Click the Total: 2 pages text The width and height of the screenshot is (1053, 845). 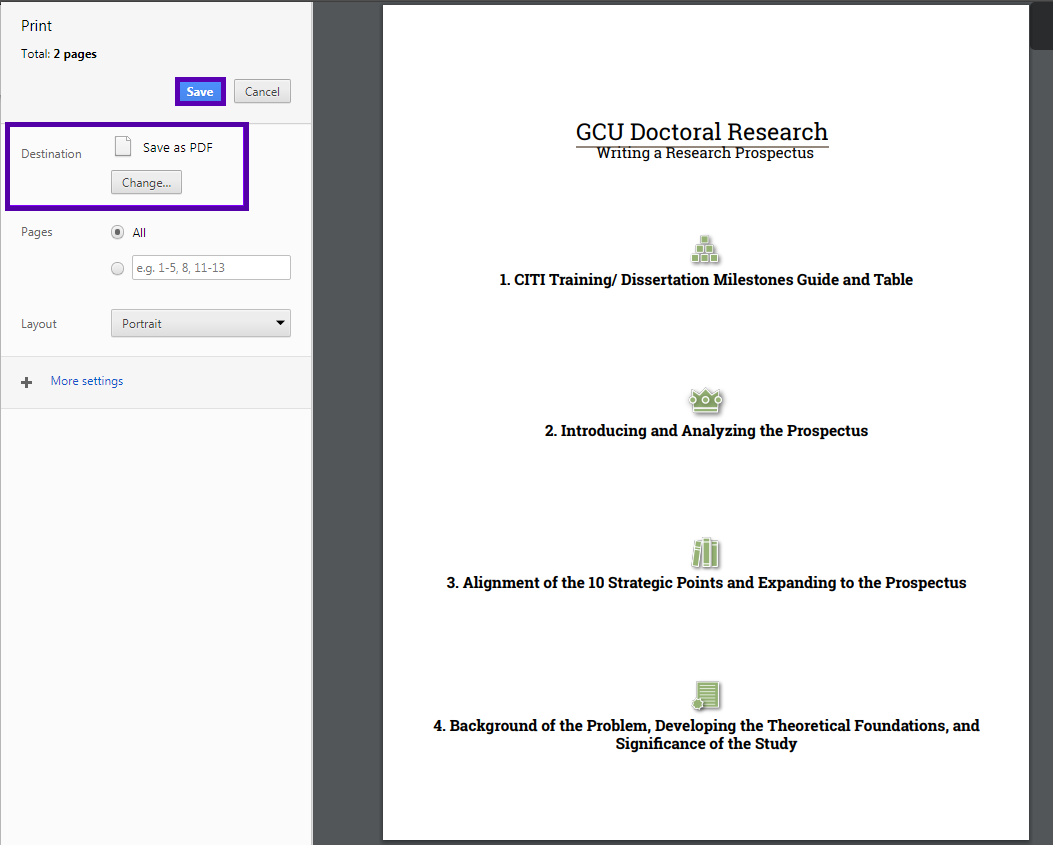coord(58,54)
